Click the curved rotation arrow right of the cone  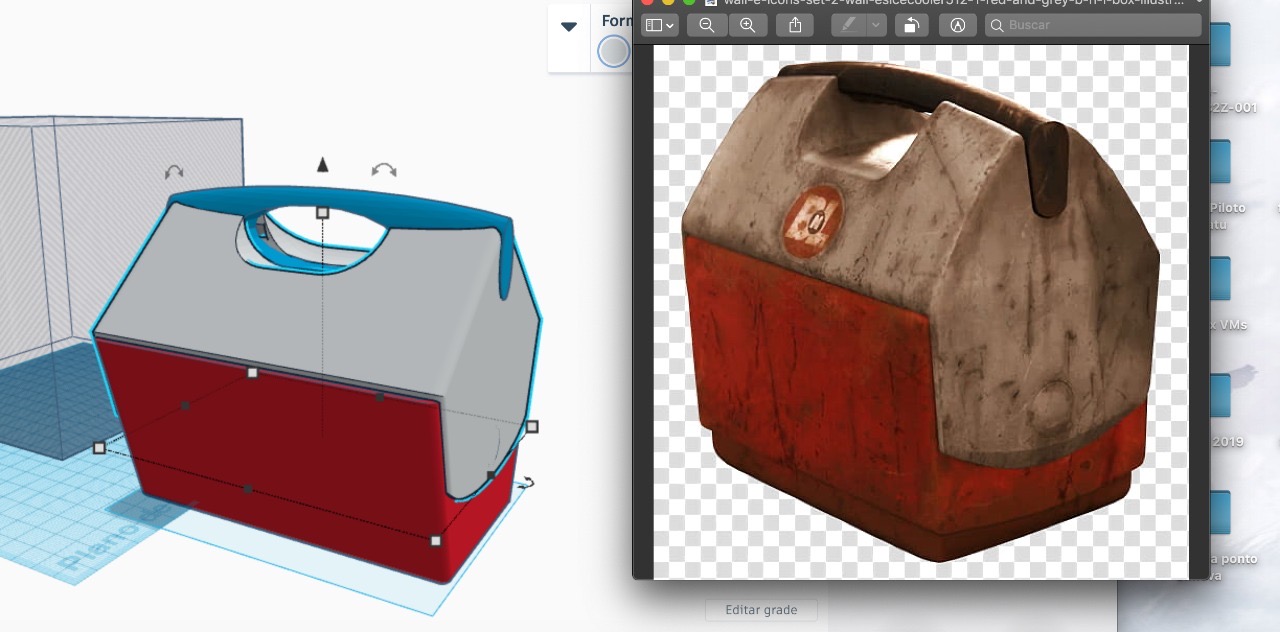(x=384, y=170)
